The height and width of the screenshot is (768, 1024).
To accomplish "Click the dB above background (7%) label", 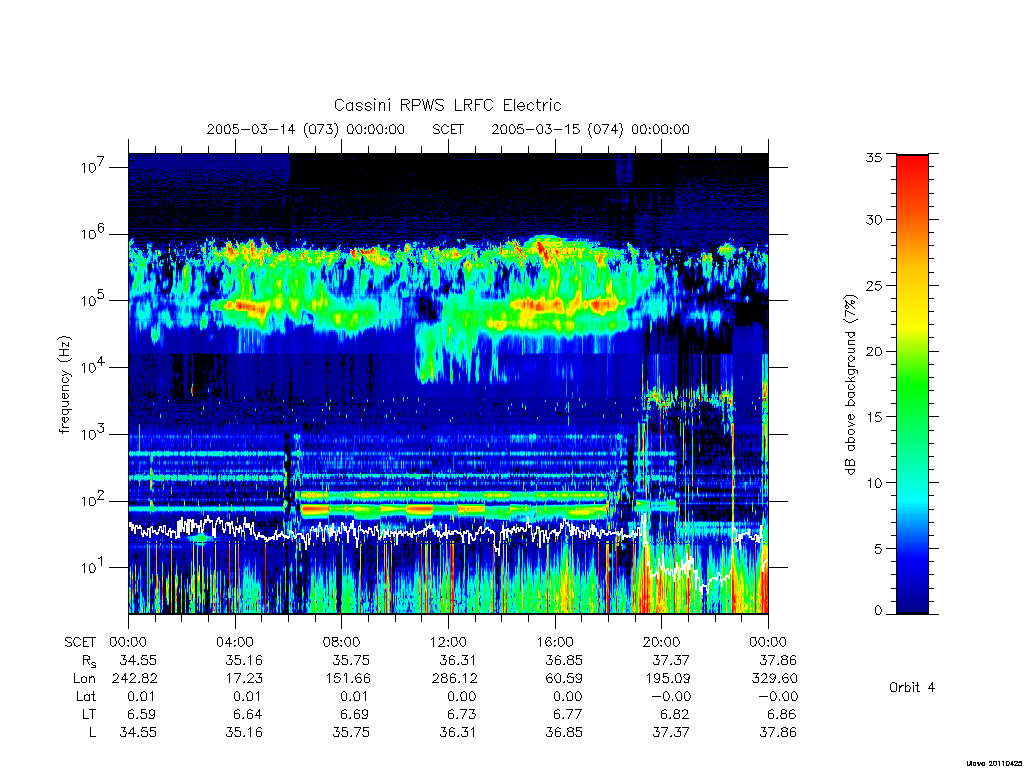I will [x=850, y=384].
